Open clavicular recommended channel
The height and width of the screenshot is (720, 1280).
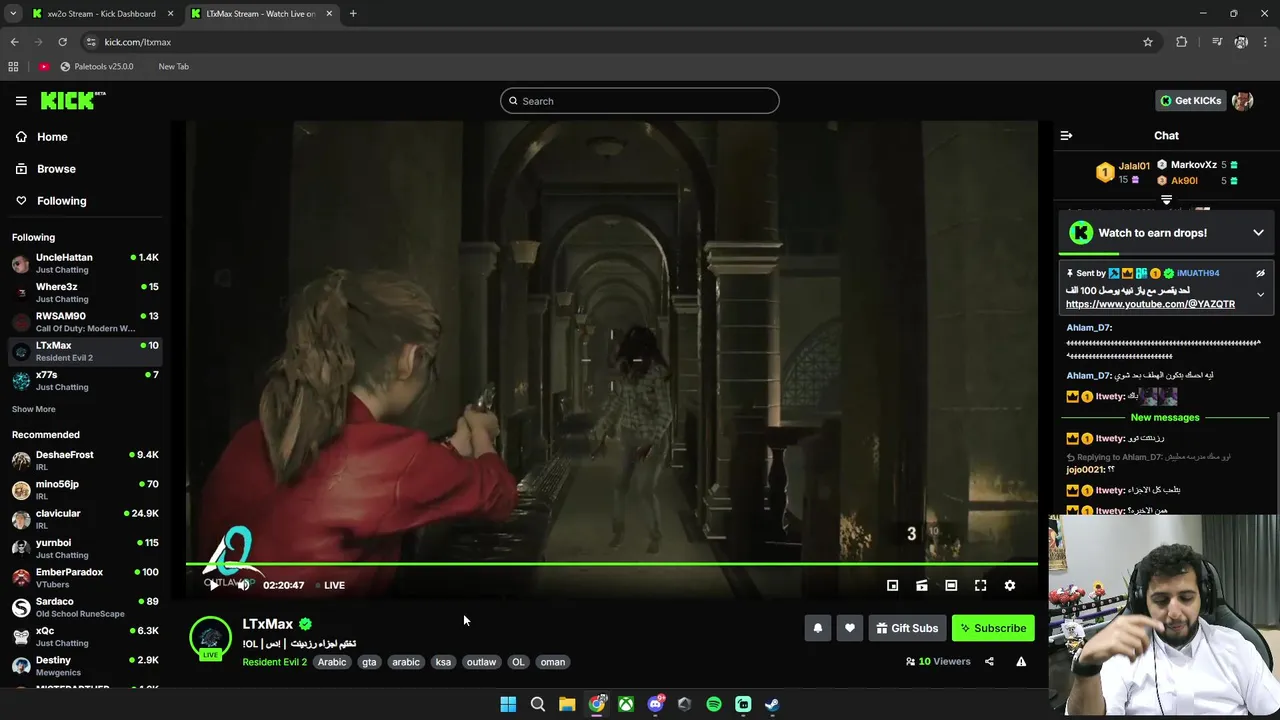pyautogui.click(x=84, y=519)
